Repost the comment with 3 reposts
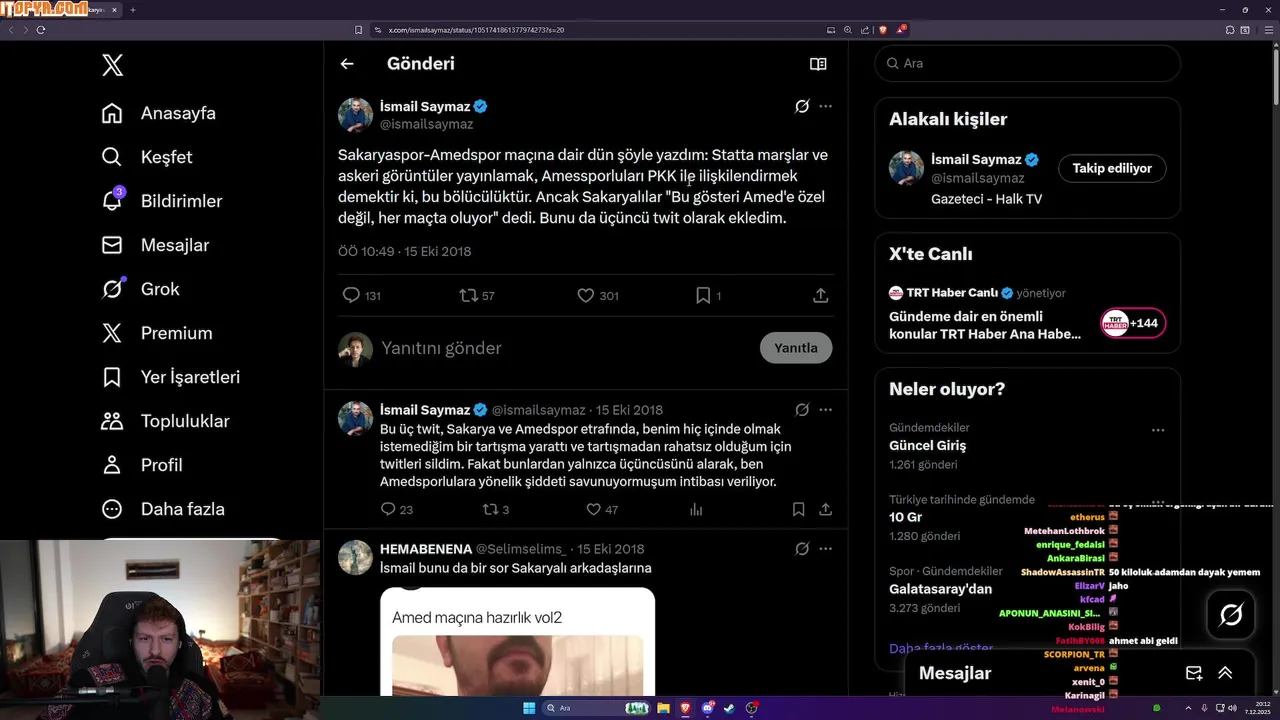 (496, 510)
